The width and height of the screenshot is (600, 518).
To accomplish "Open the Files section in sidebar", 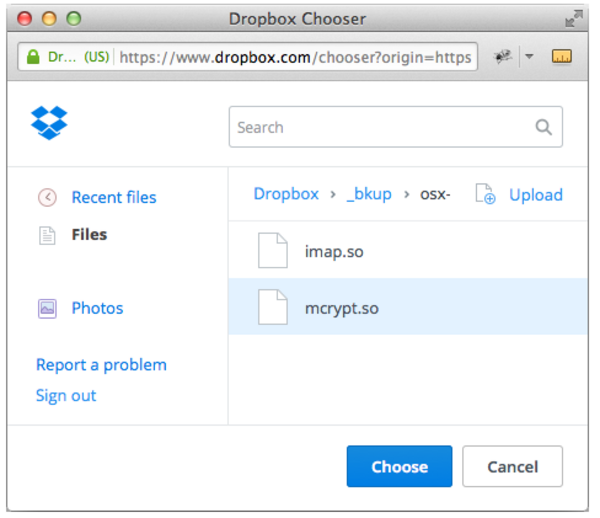I will pos(89,235).
